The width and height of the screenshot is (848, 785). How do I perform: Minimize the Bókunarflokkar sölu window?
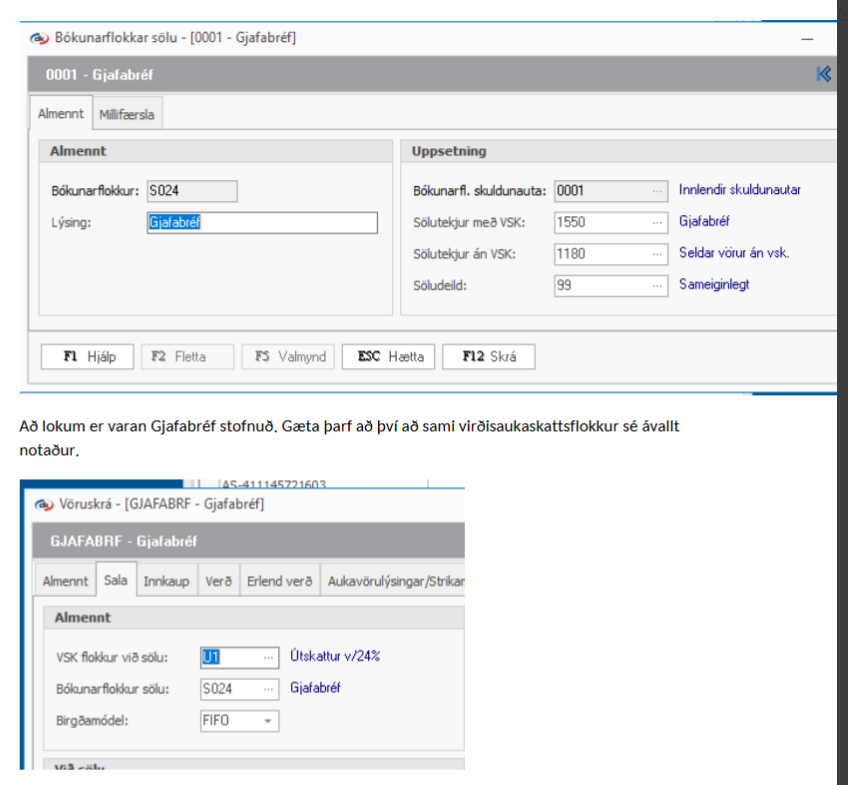tap(806, 38)
